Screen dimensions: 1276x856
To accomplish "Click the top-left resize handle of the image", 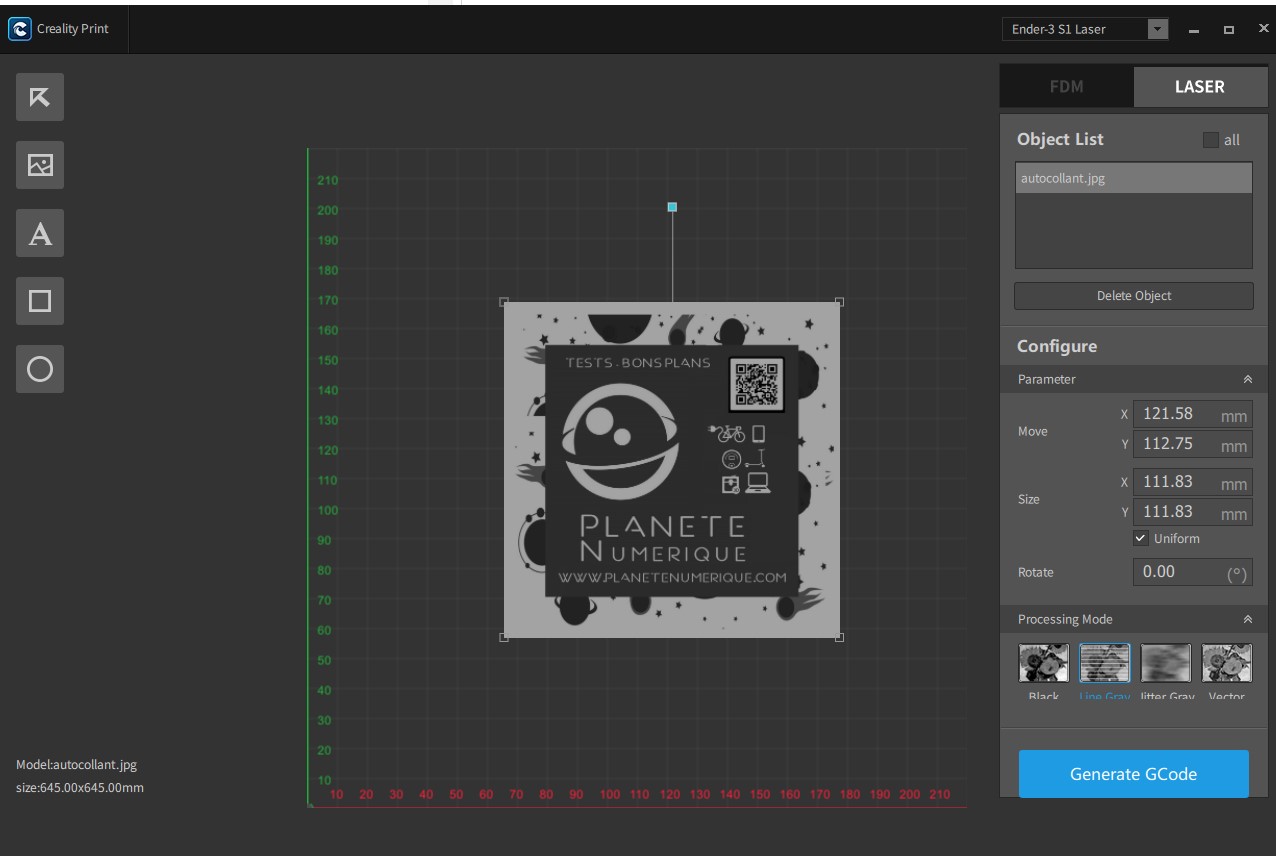I will 504,301.
